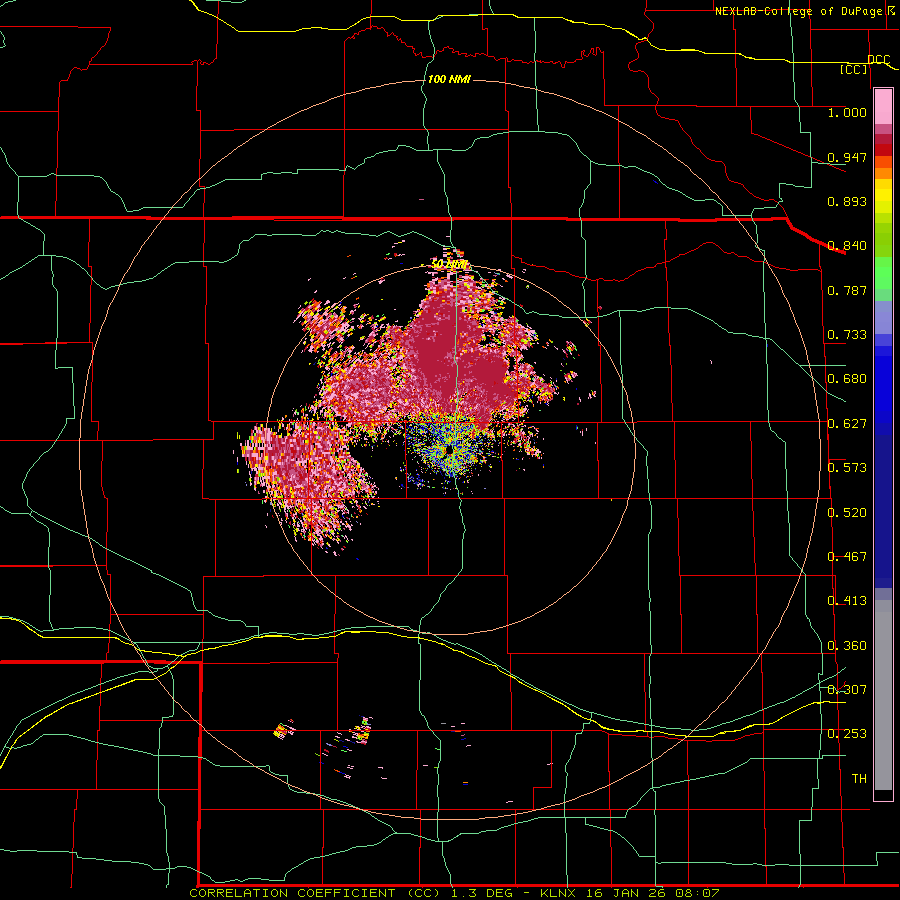Click the CORRELATION COEFFICIENT (CC) caption text

tap(315, 893)
